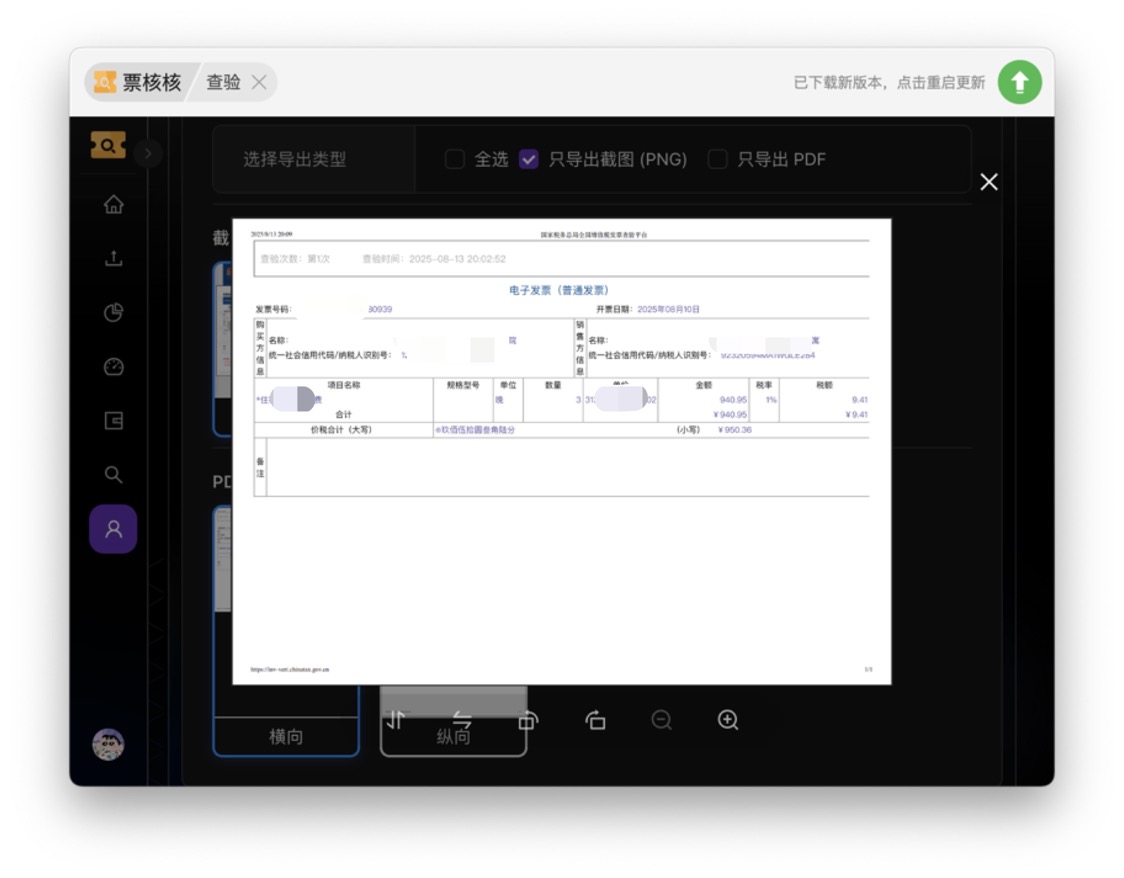Select the 横向 orientation option

286,736
